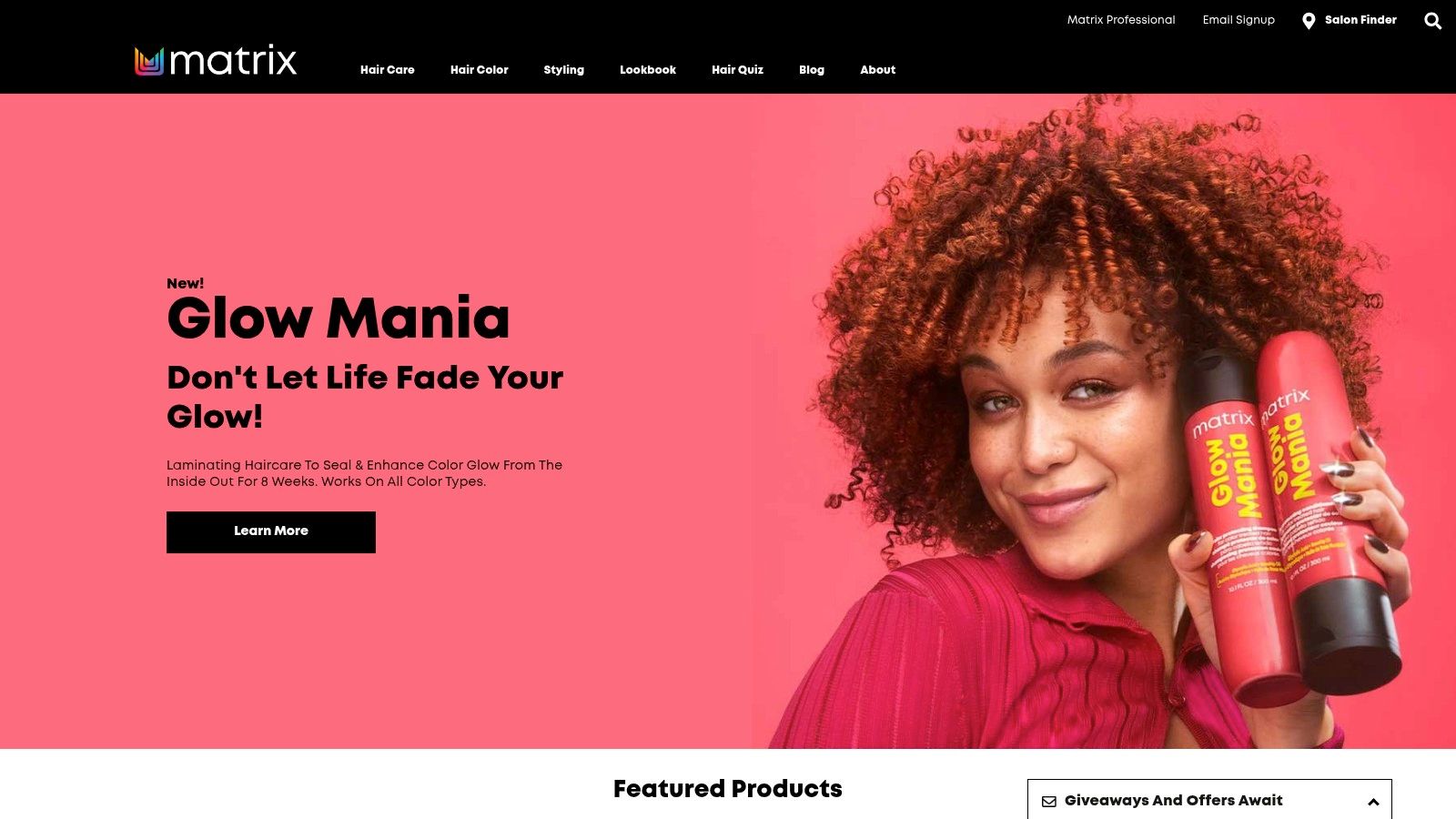Click the Glow Mania bottles image
Image resolution: width=1456 pixels, height=819 pixels.
click(1292, 519)
